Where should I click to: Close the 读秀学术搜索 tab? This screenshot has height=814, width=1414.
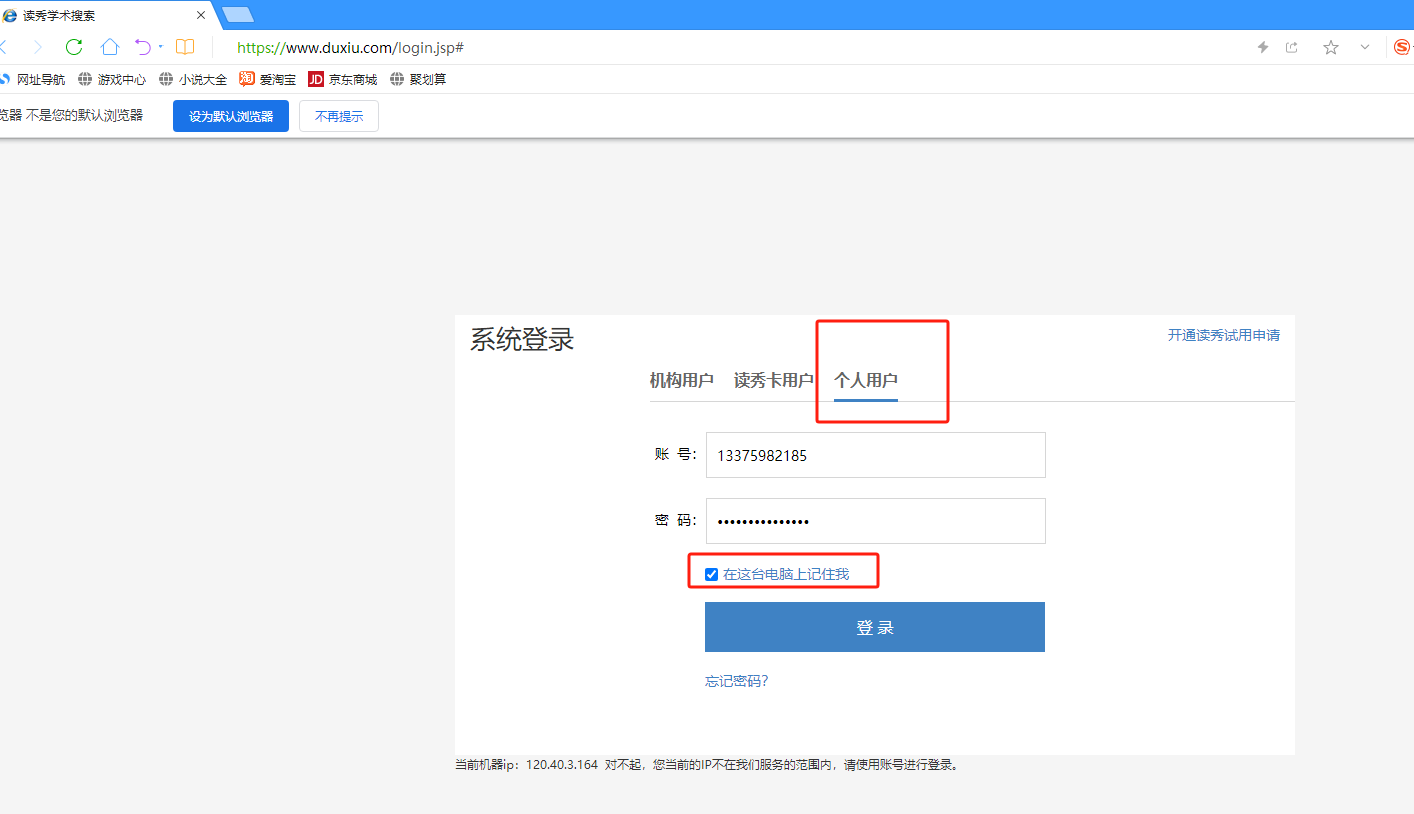coord(201,15)
